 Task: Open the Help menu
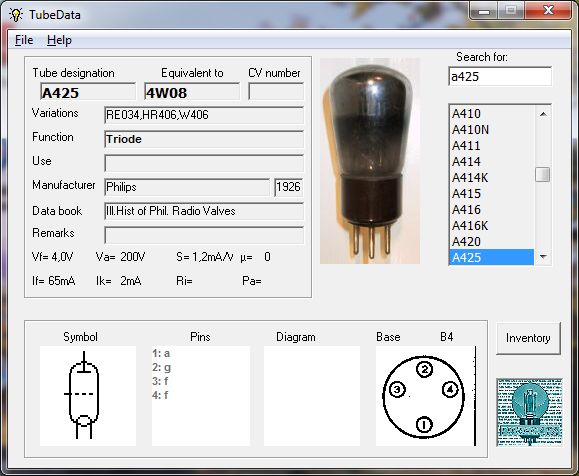(59, 40)
